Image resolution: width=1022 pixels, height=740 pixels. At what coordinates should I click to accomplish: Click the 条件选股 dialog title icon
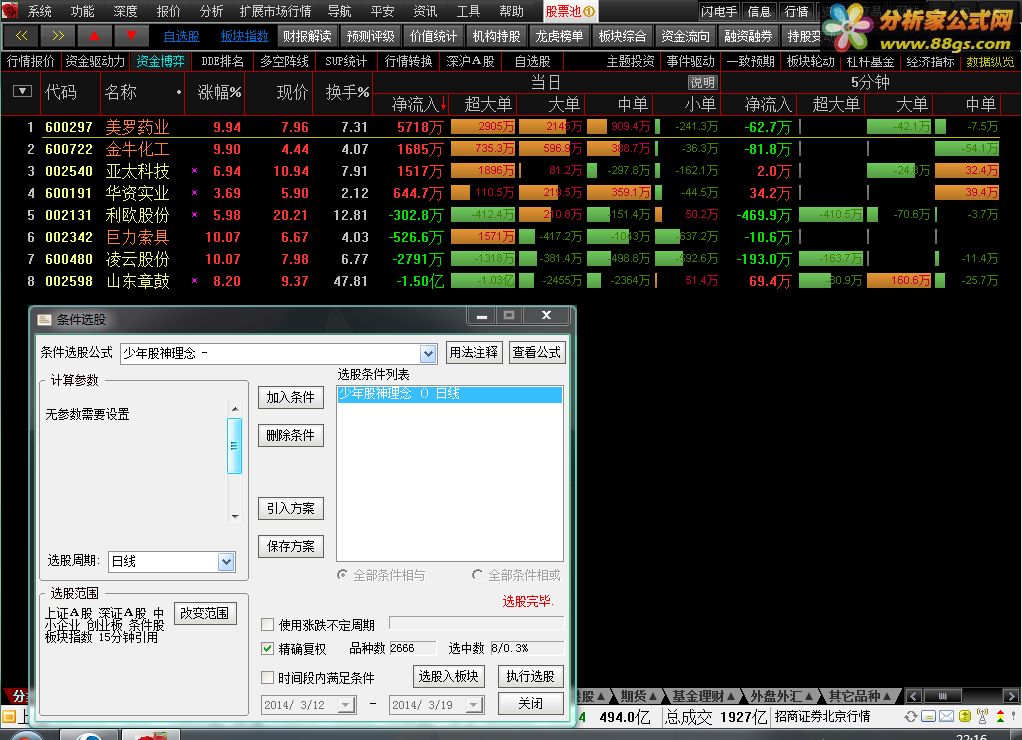pyautogui.click(x=44, y=319)
